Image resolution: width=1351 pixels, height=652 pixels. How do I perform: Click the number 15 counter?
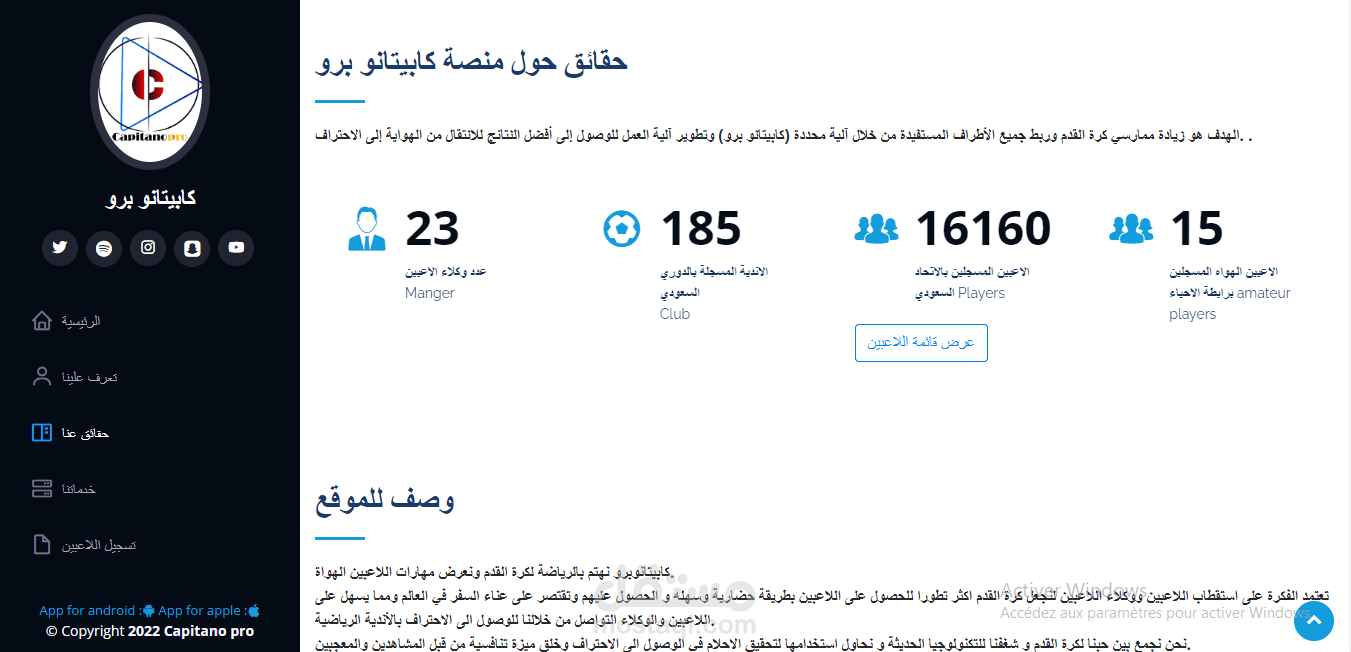click(1196, 229)
